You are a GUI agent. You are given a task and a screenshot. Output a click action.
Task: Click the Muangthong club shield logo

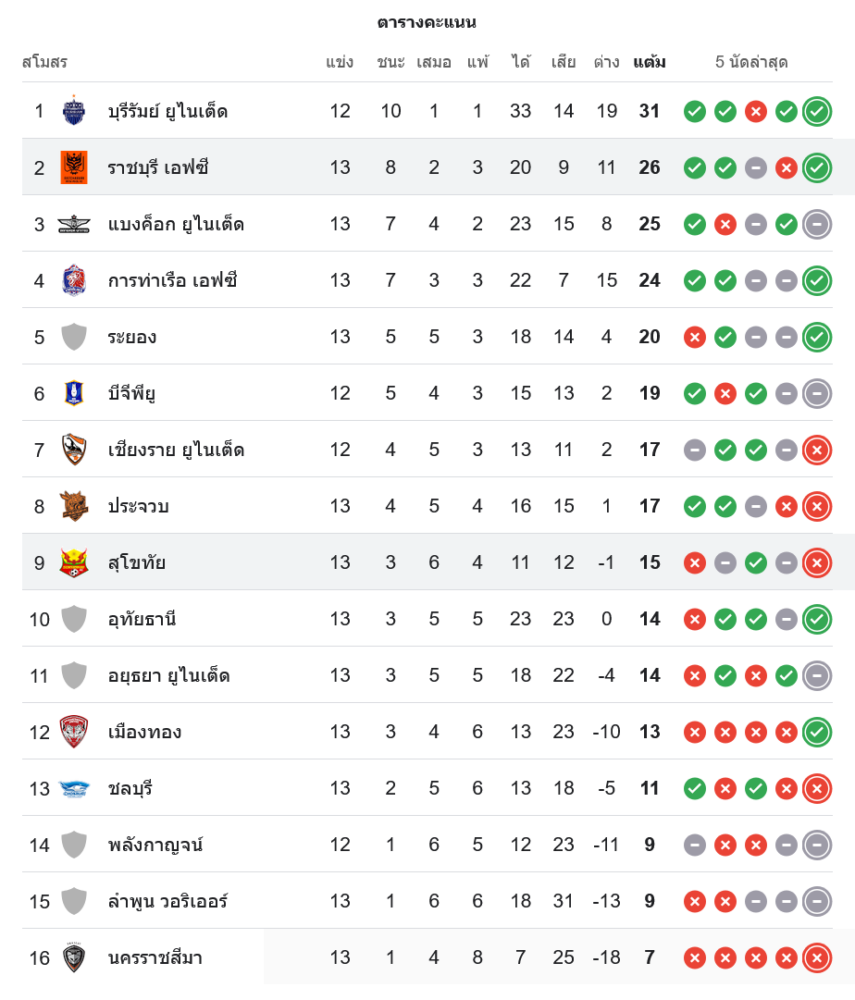tap(74, 732)
